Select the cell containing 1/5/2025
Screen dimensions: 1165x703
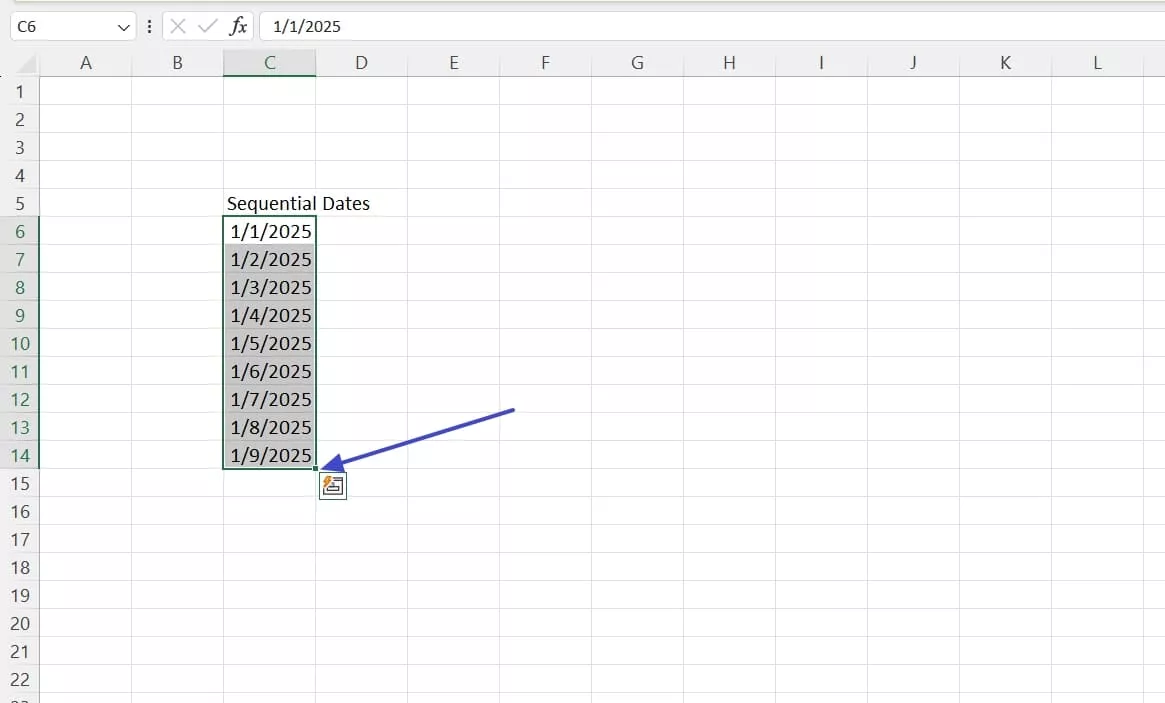pos(269,343)
